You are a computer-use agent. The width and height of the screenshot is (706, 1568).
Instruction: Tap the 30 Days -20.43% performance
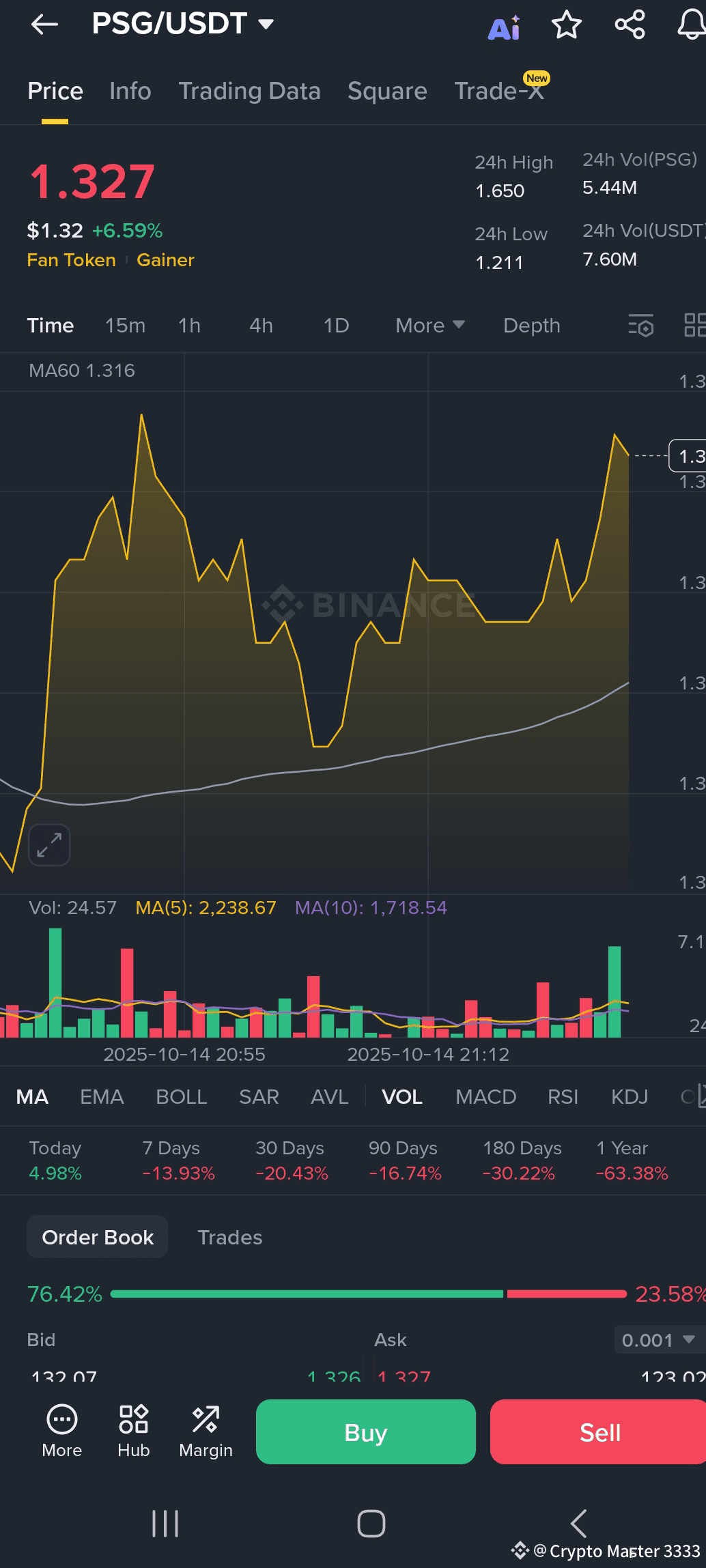point(292,1160)
